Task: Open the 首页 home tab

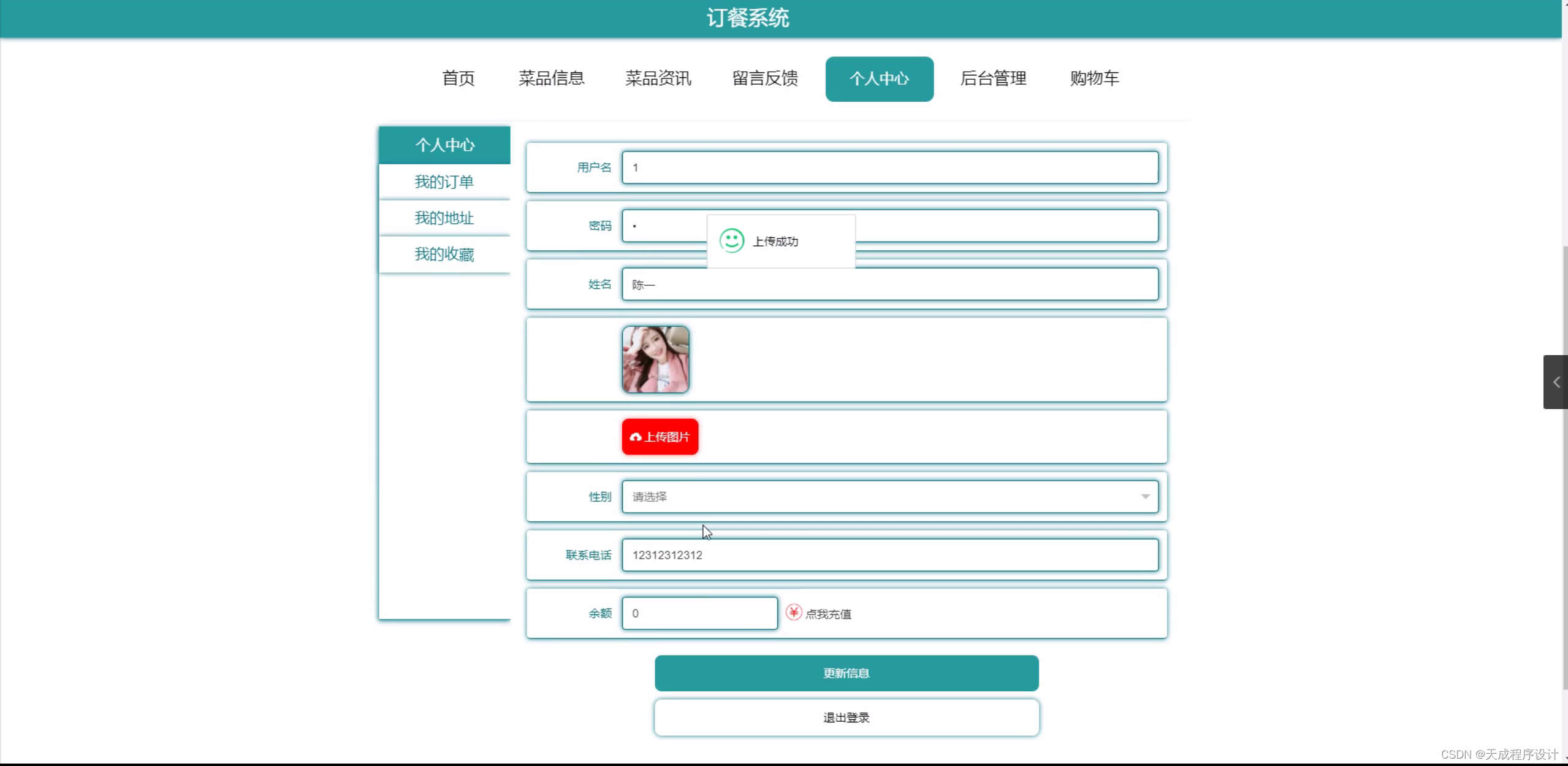Action: (459, 79)
